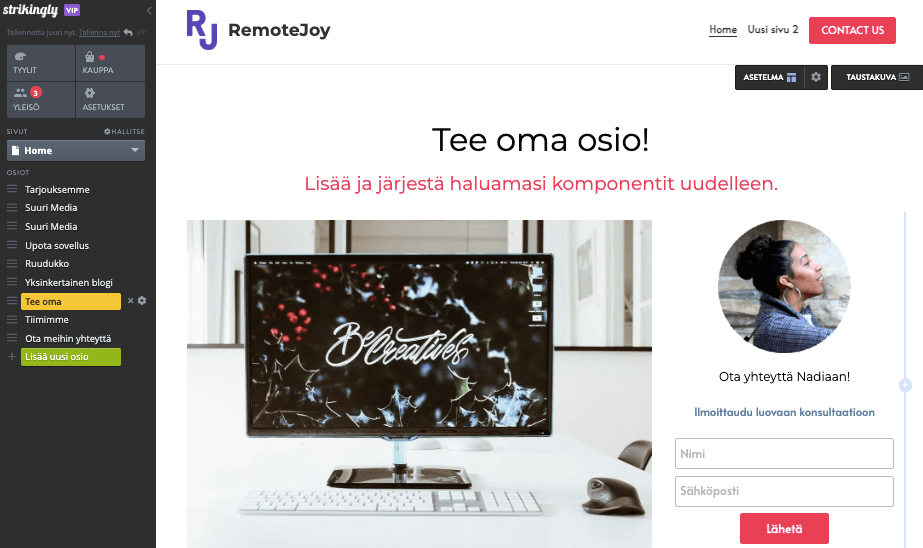Edit the Tee oma osio! heading

540,140
